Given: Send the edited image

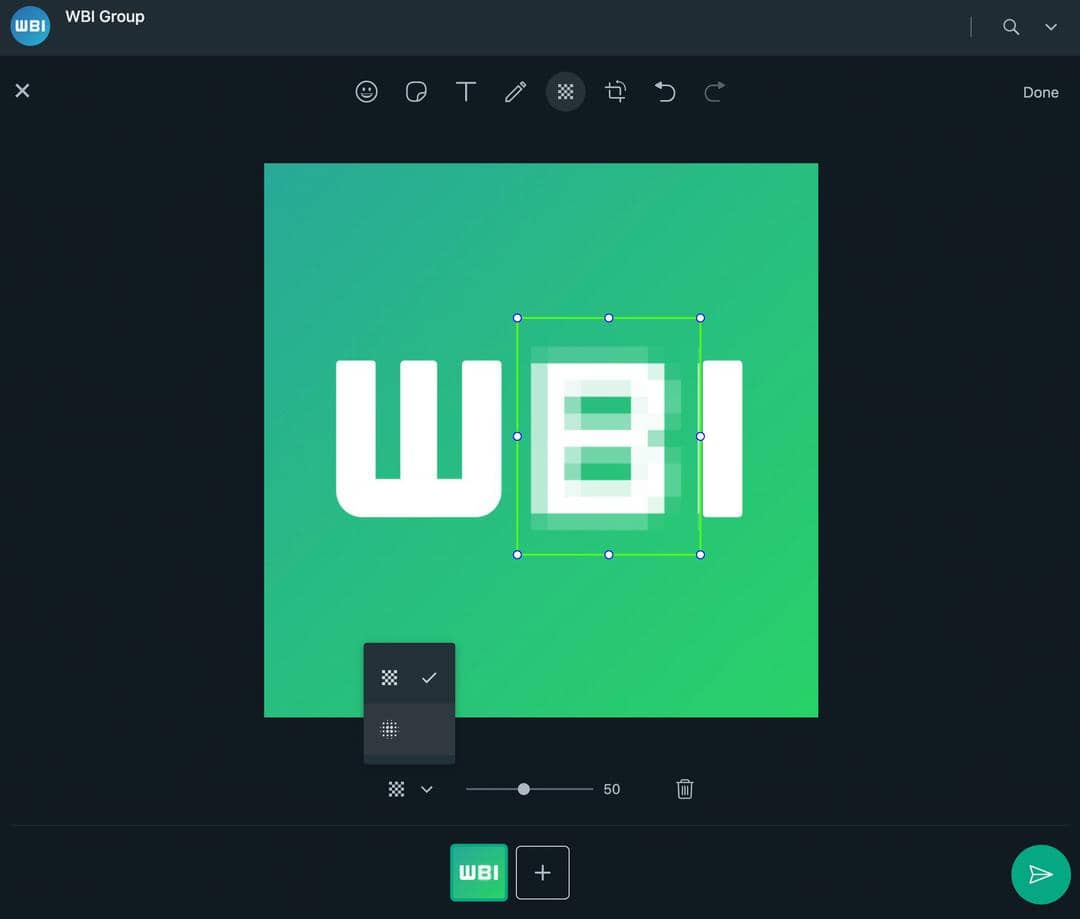Looking at the screenshot, I should tap(1041, 874).
